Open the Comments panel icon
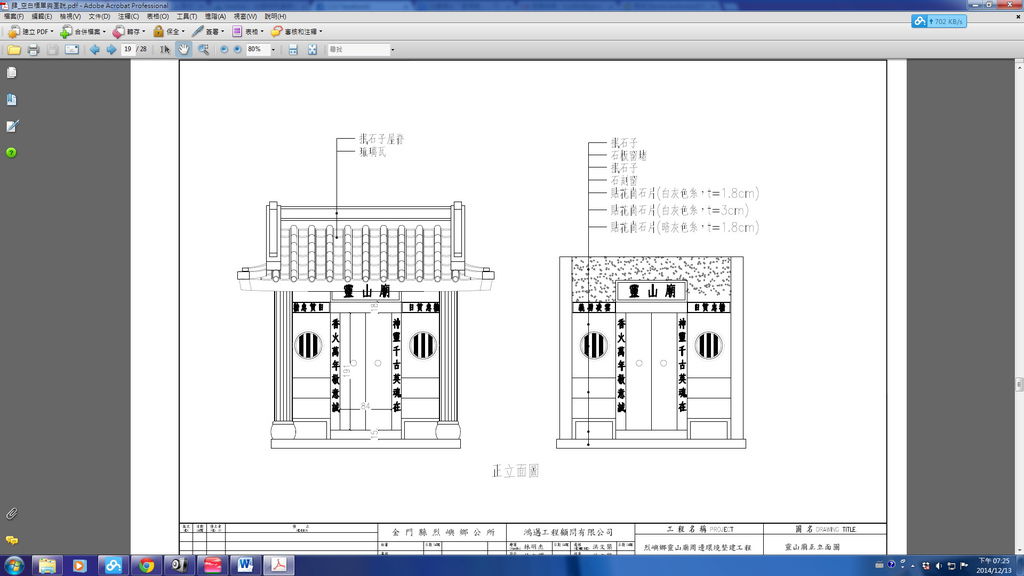The width and height of the screenshot is (1024, 576). [x=11, y=540]
